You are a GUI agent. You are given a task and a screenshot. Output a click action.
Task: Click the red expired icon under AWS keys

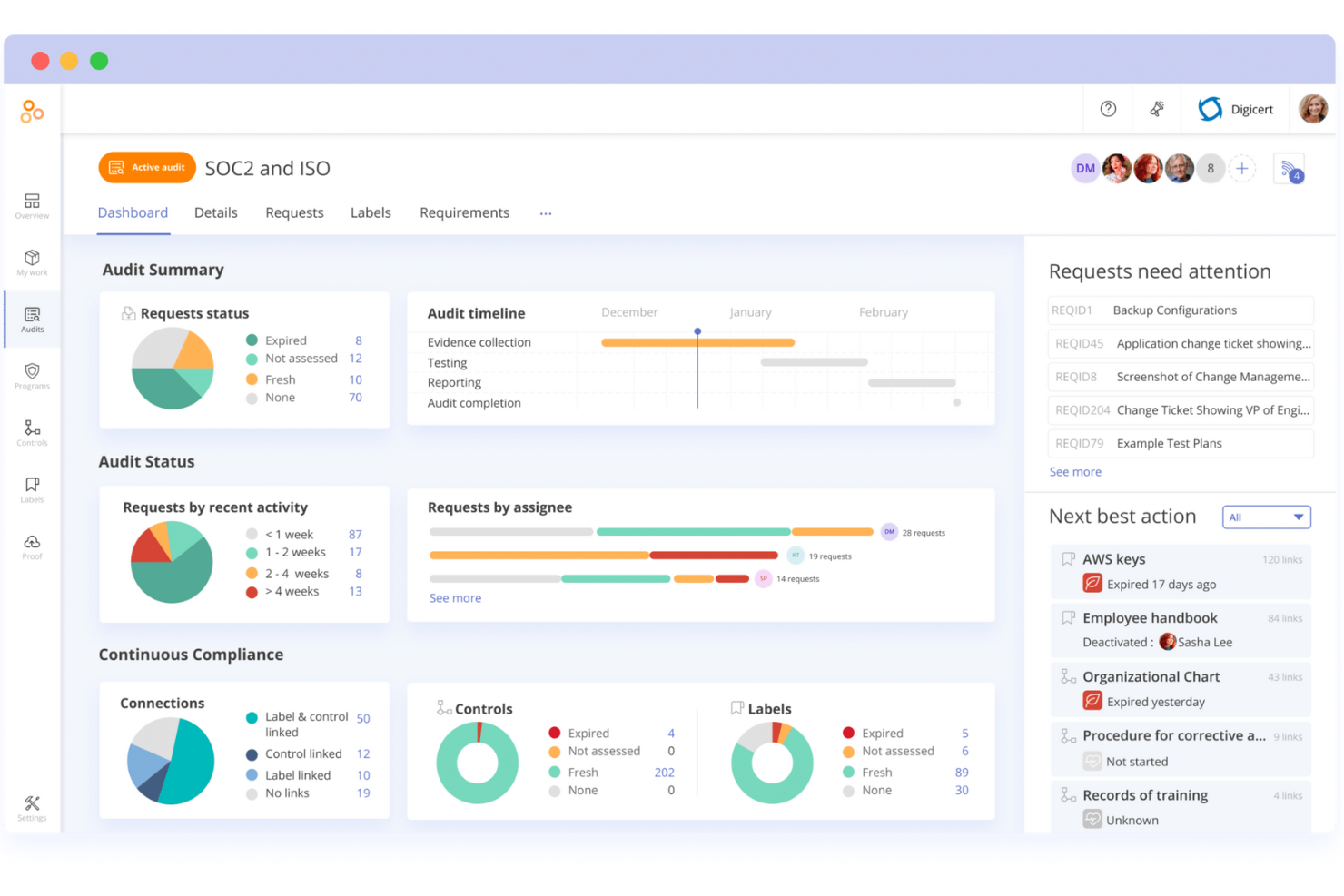1092,584
